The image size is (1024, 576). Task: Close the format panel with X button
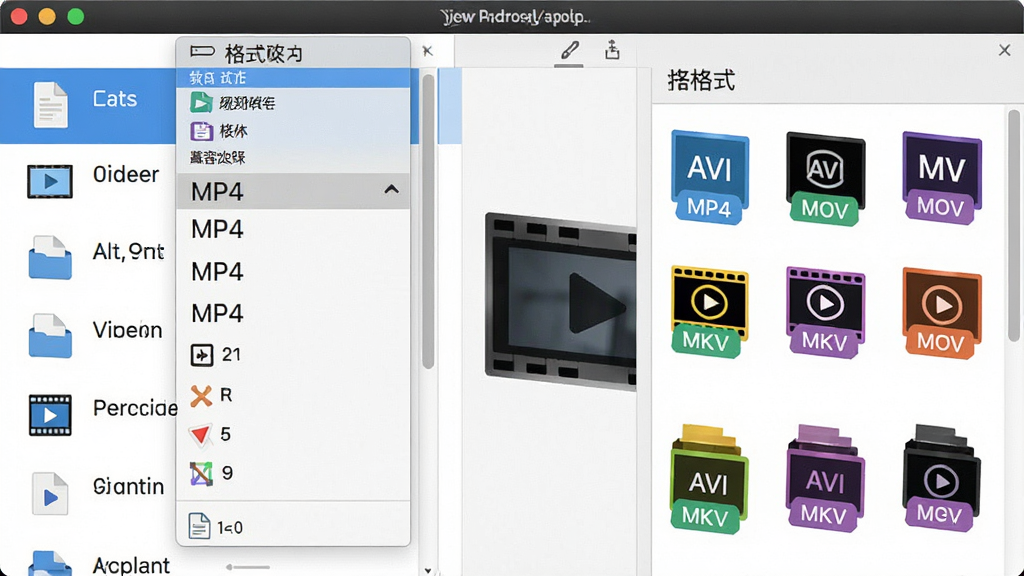(x=1004, y=50)
